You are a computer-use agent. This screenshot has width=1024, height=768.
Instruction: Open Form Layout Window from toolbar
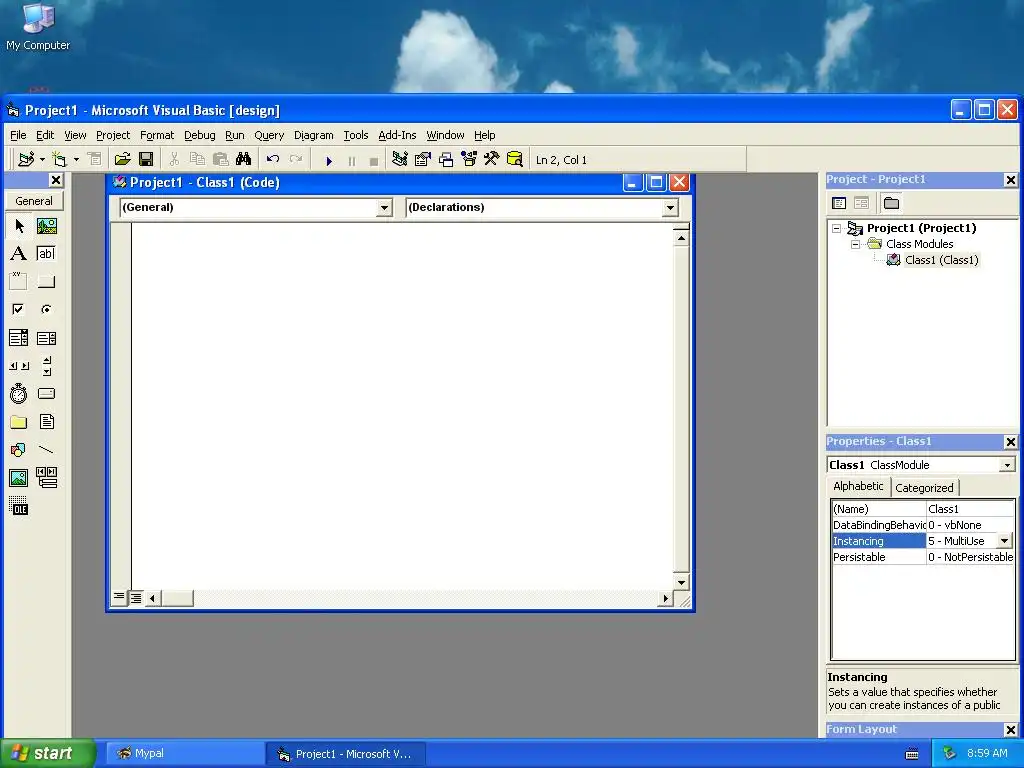[446, 159]
